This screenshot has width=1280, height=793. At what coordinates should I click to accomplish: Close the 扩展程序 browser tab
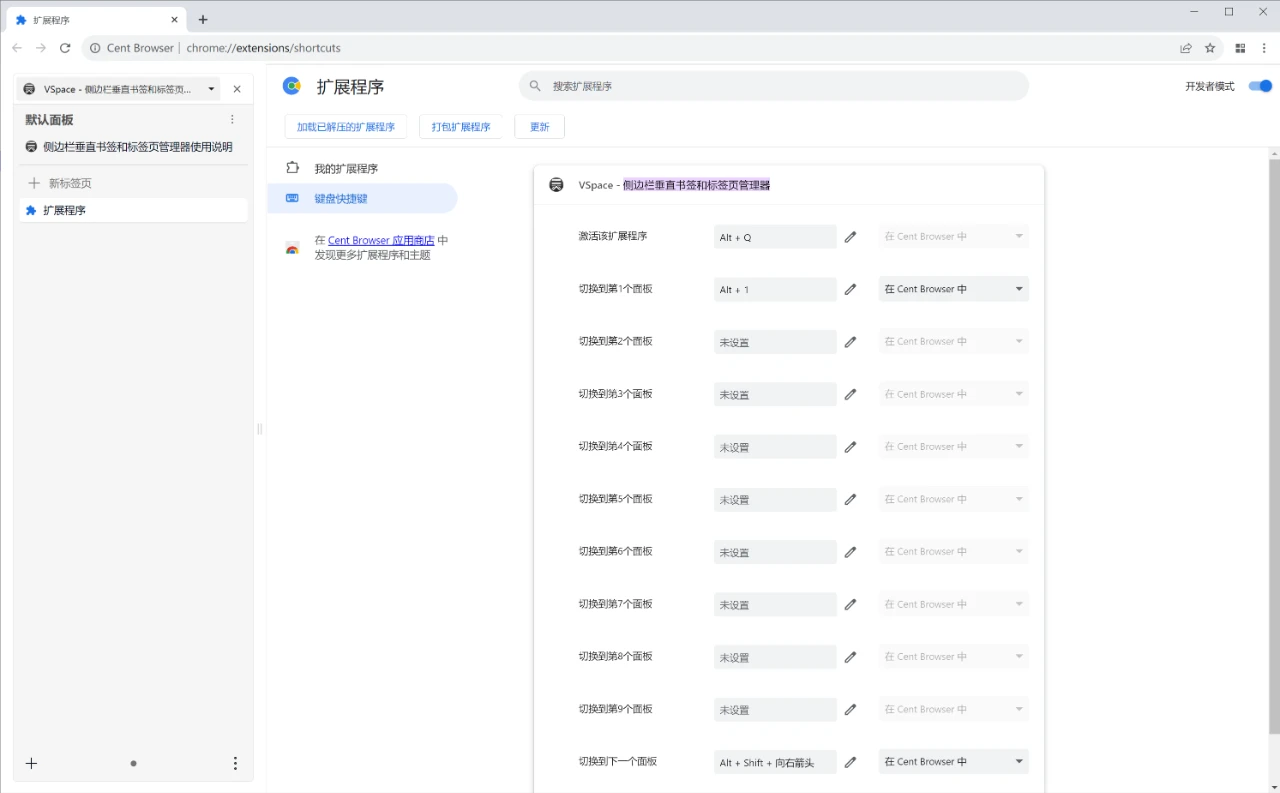[174, 20]
